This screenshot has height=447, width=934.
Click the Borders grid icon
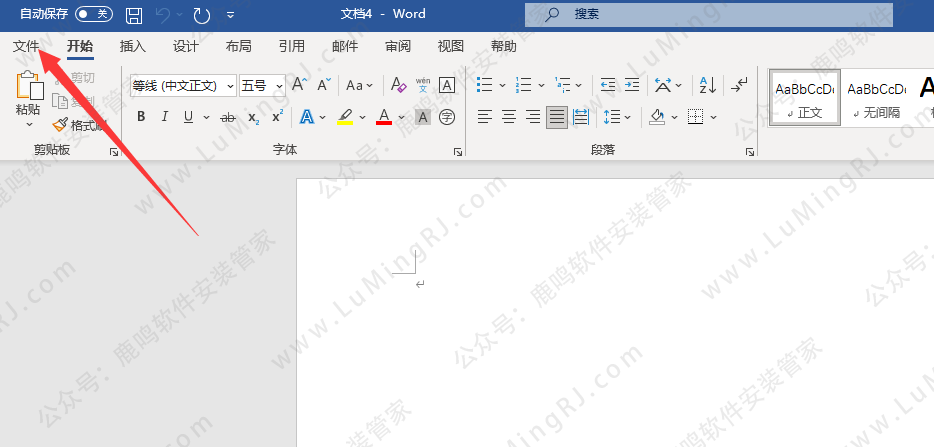tap(695, 117)
